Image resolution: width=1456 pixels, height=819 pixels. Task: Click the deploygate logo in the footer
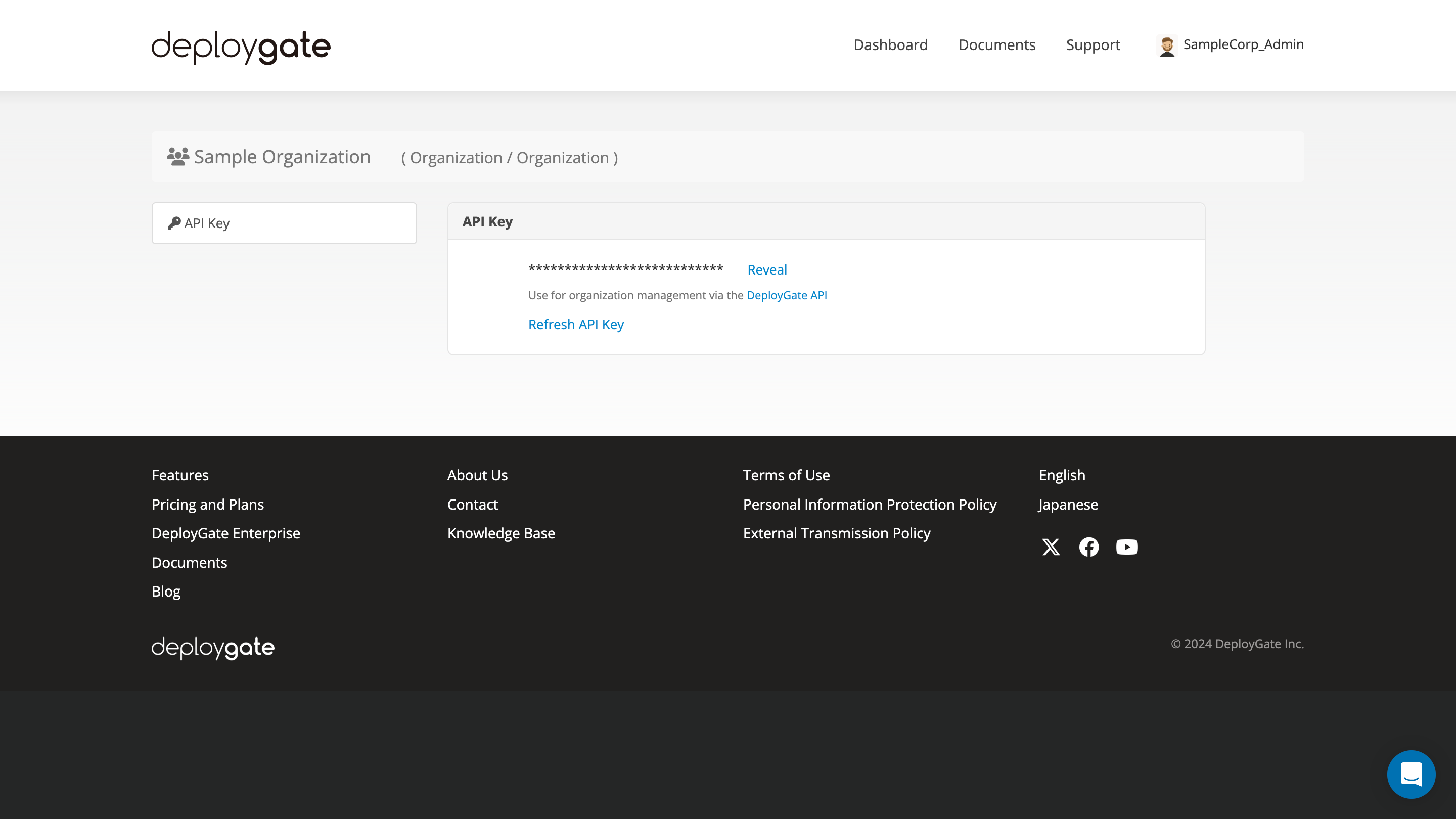point(212,647)
